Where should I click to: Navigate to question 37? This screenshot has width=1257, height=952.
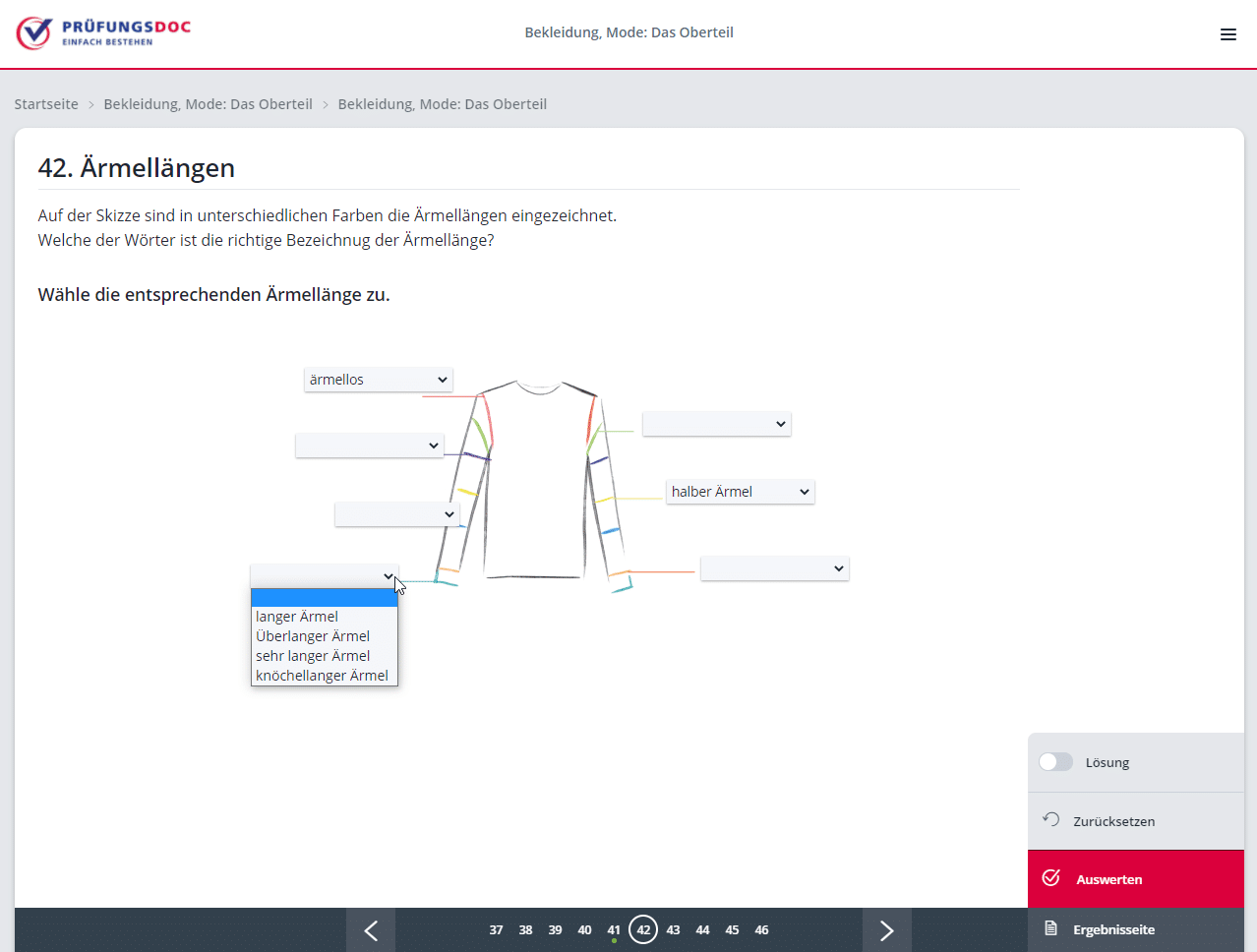coord(496,930)
